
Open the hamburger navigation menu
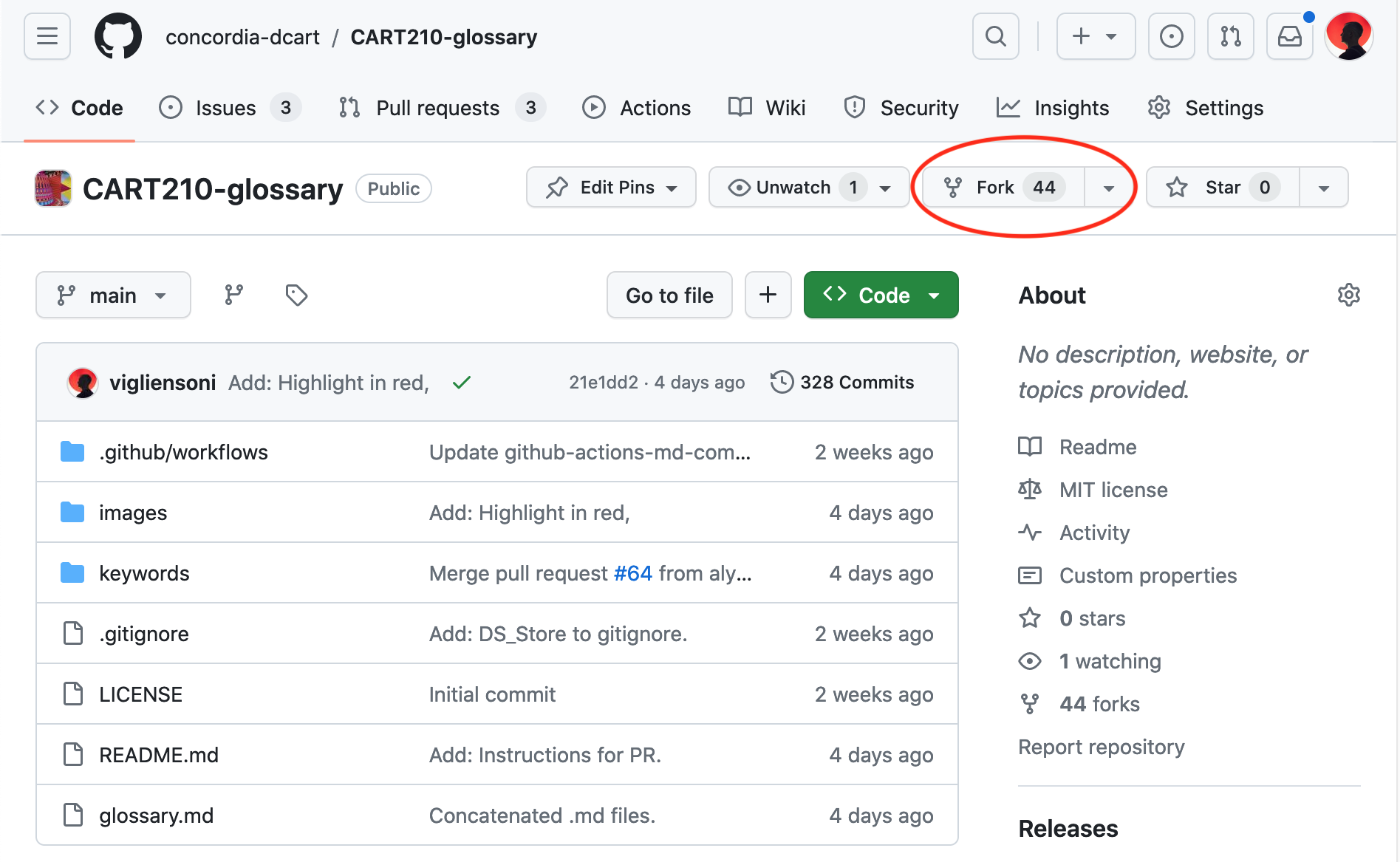click(x=47, y=36)
